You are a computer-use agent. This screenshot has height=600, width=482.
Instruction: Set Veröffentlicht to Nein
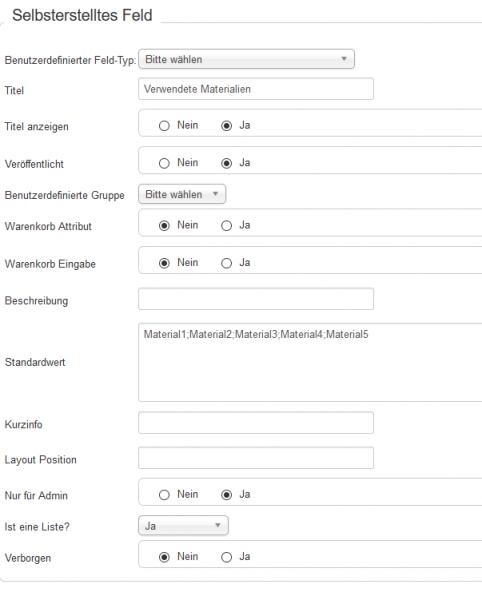click(x=164, y=163)
